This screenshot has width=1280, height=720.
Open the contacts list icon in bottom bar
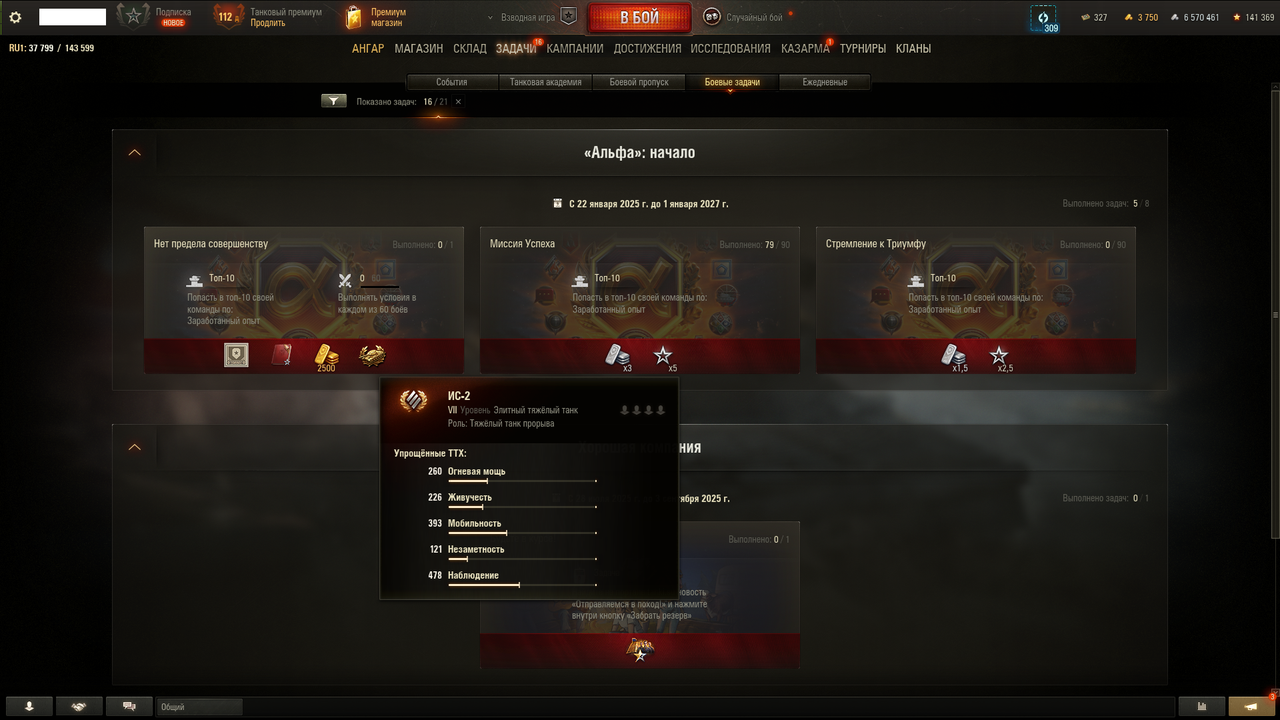[30, 706]
